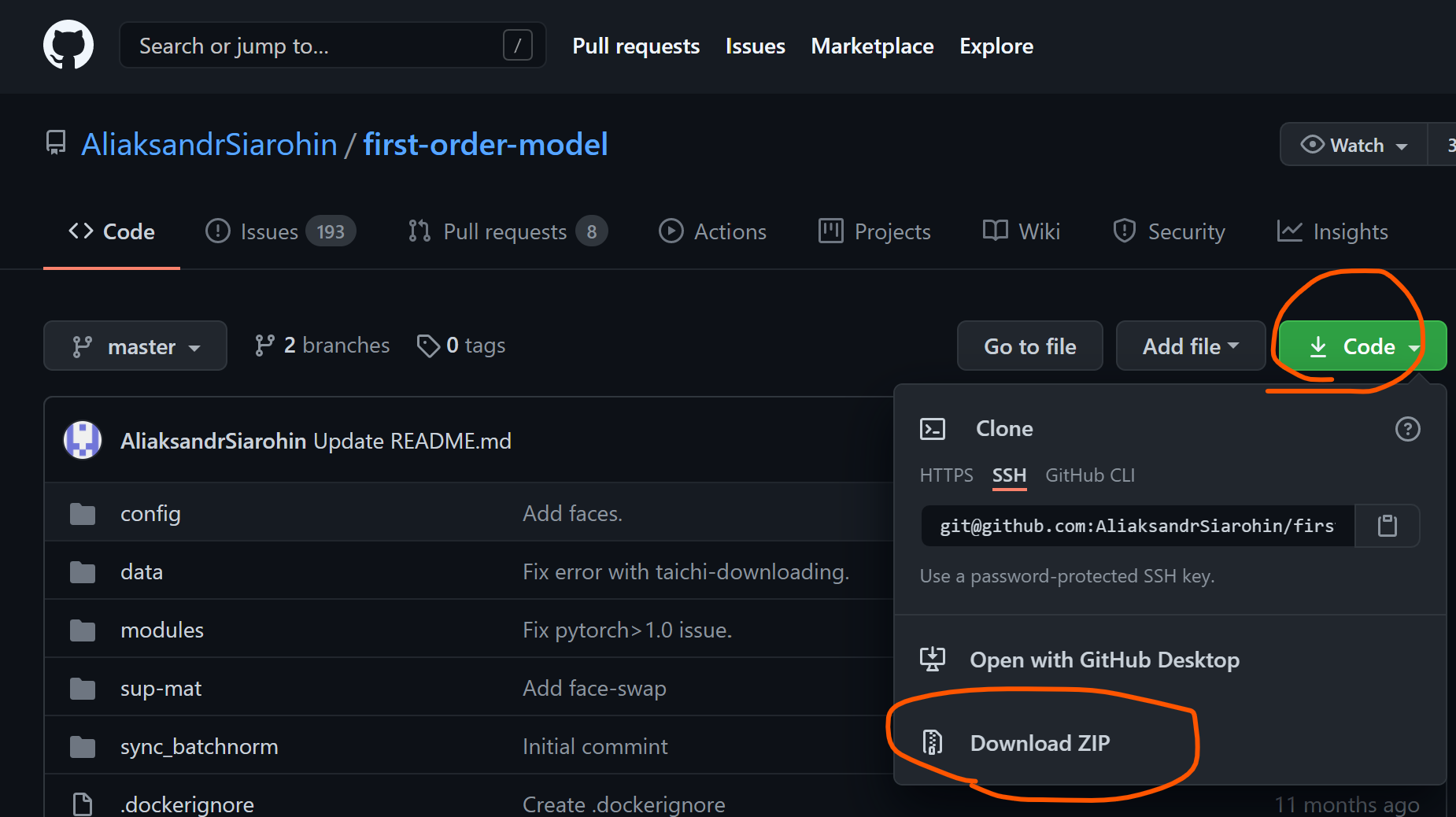
Task: Choose Download ZIP
Action: pos(1040,743)
